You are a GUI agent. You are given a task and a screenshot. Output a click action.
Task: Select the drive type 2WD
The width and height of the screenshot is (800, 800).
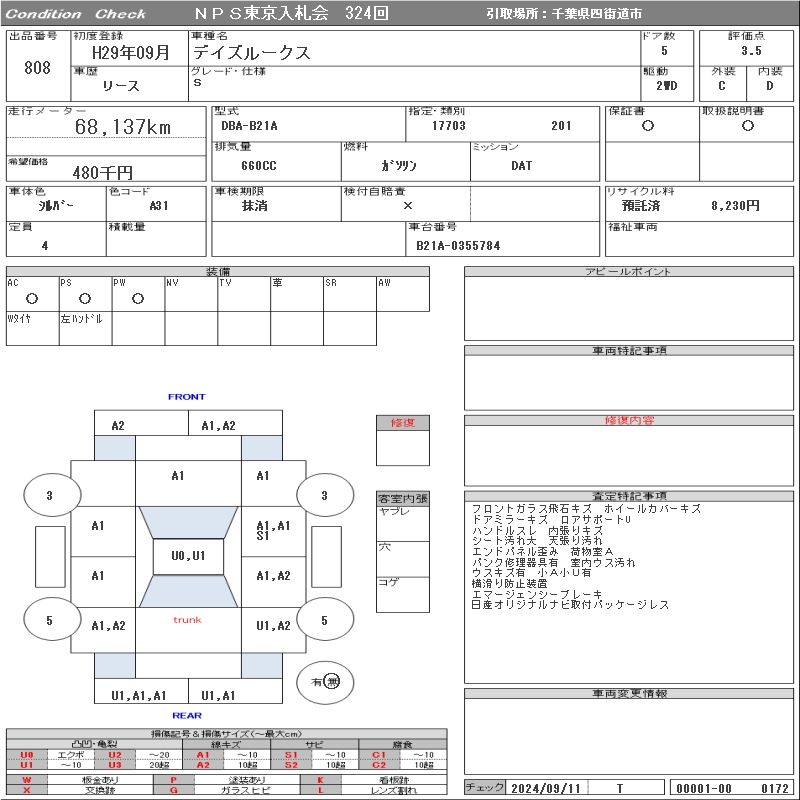(666, 86)
